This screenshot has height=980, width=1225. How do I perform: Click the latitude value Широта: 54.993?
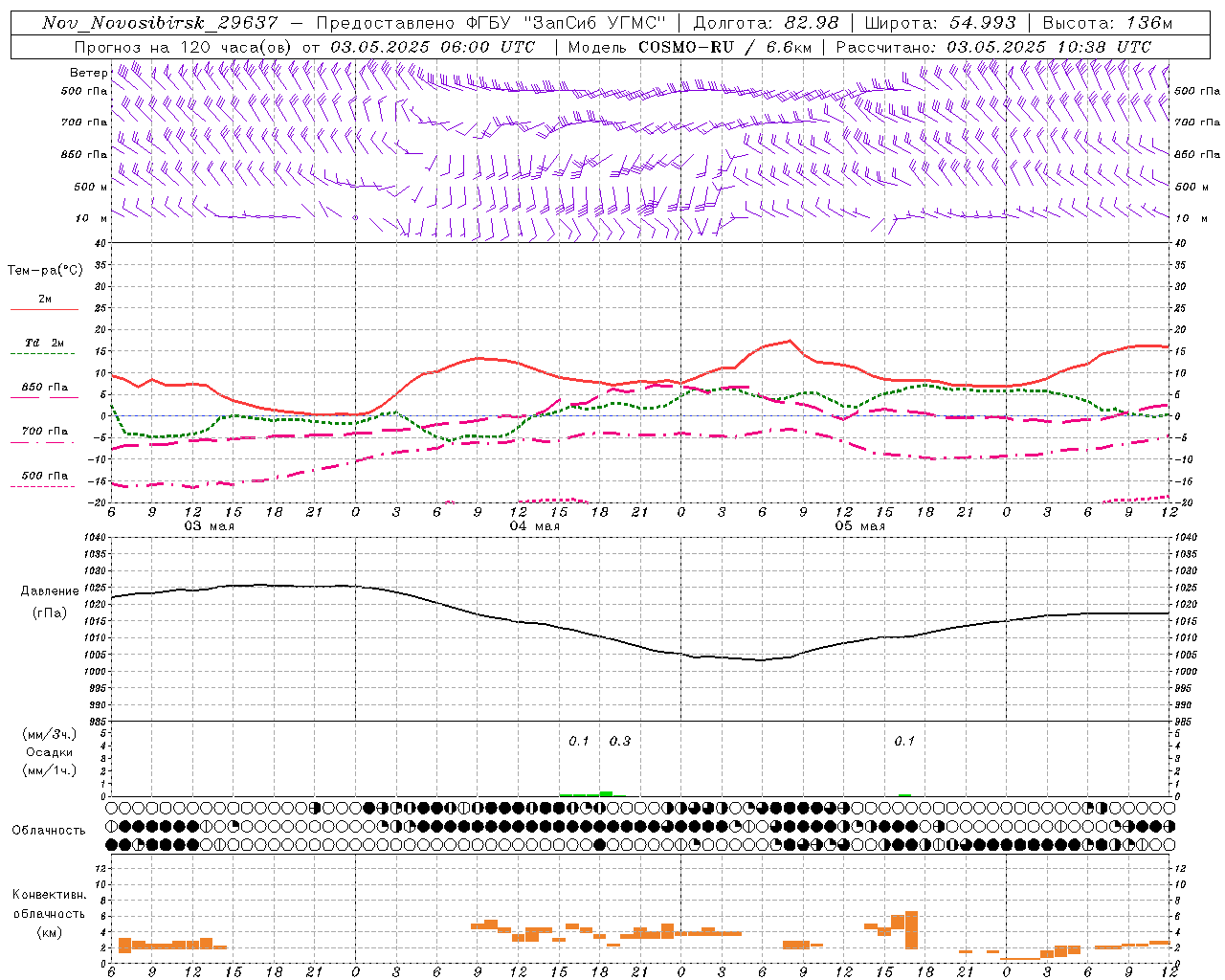click(940, 23)
